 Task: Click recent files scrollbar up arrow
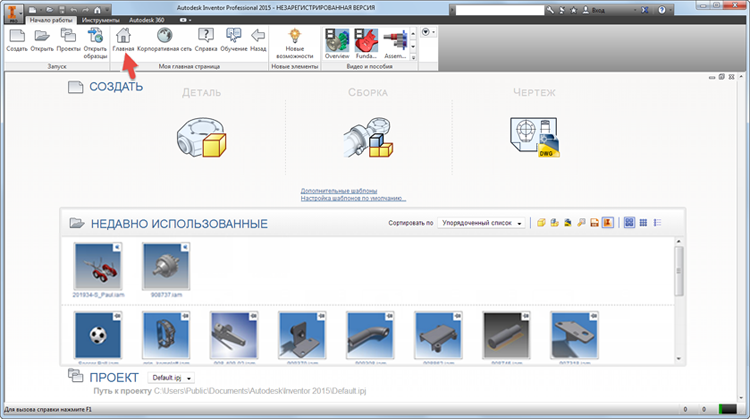679,242
